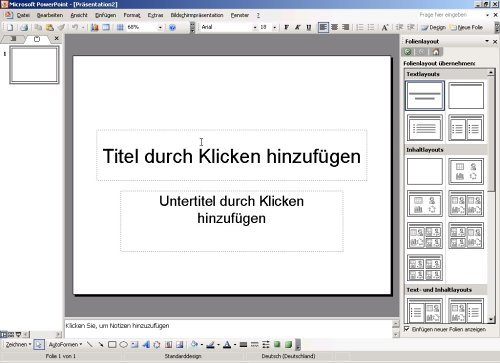
Task: Open zoom percentage dropdown
Action: pos(160,28)
